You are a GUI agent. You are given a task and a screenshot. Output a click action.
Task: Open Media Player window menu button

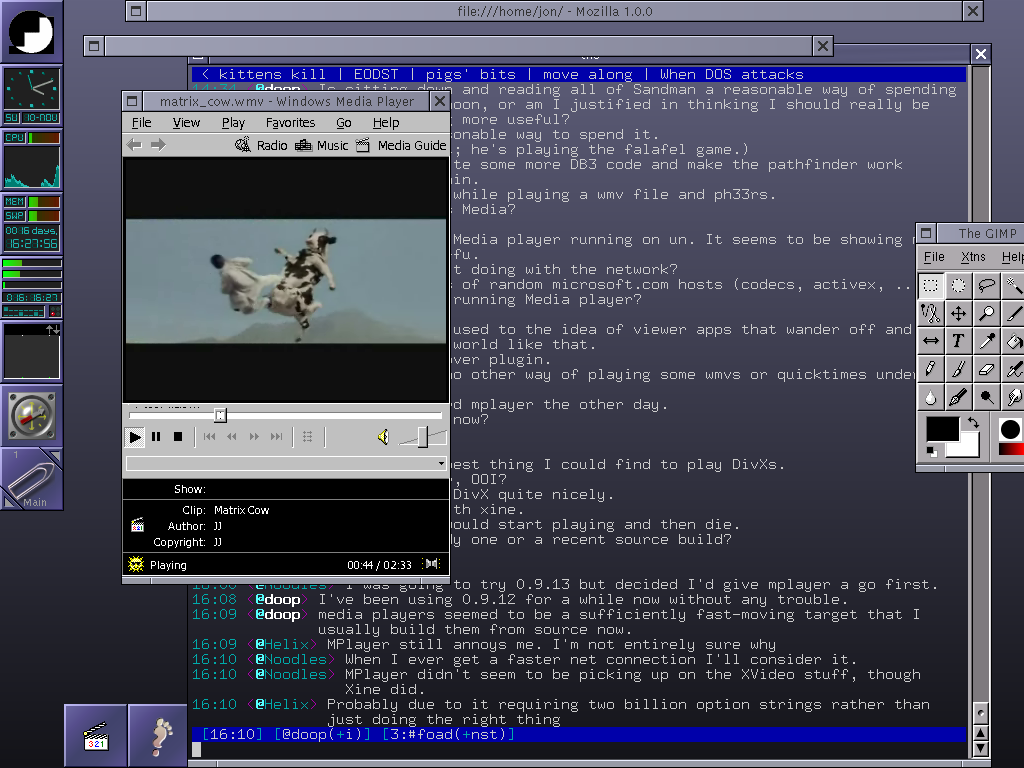(x=132, y=101)
